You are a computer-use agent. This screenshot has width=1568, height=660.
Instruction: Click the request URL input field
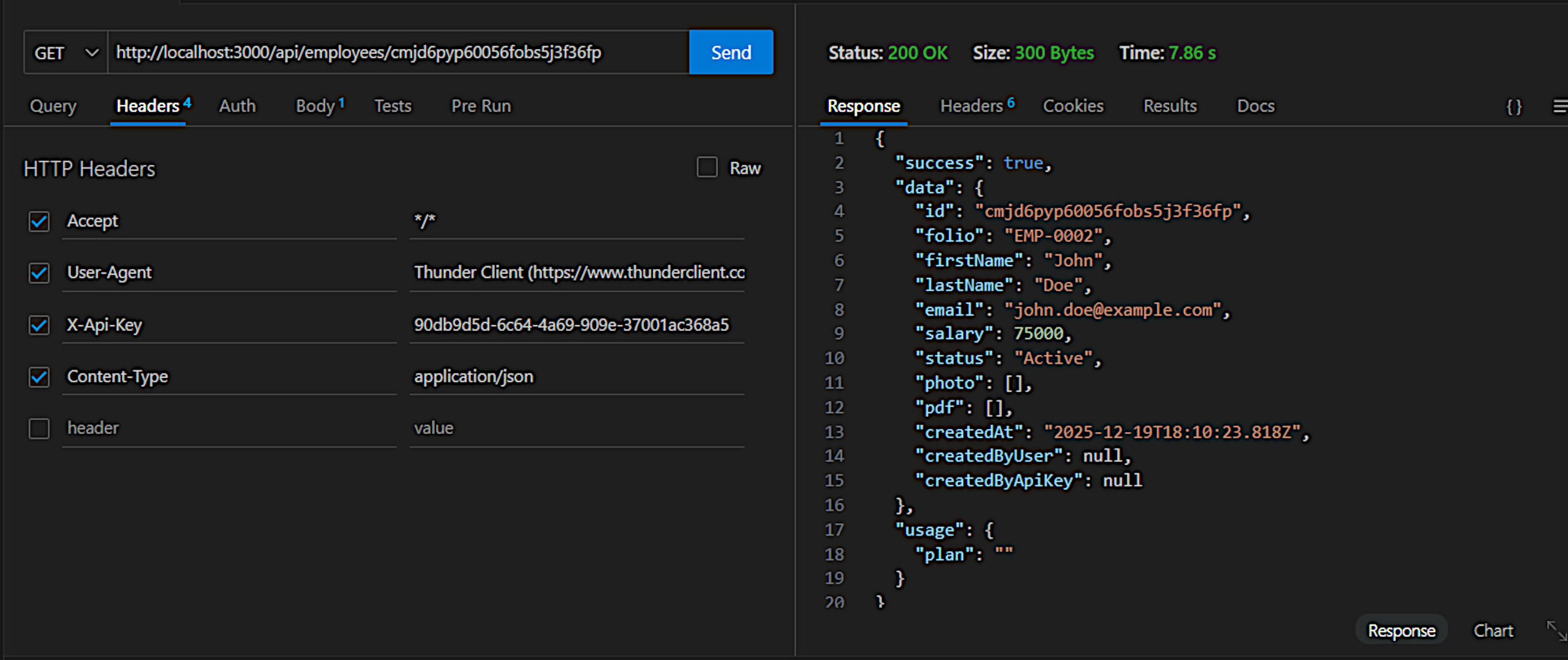(x=398, y=53)
